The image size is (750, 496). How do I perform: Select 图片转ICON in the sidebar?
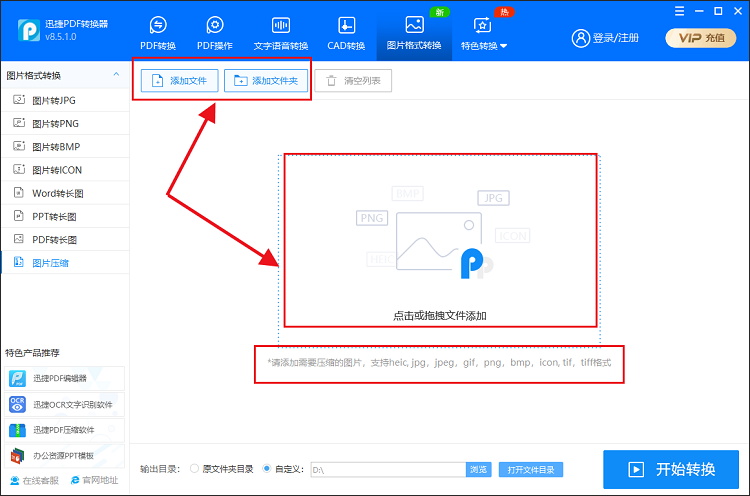tap(66, 170)
